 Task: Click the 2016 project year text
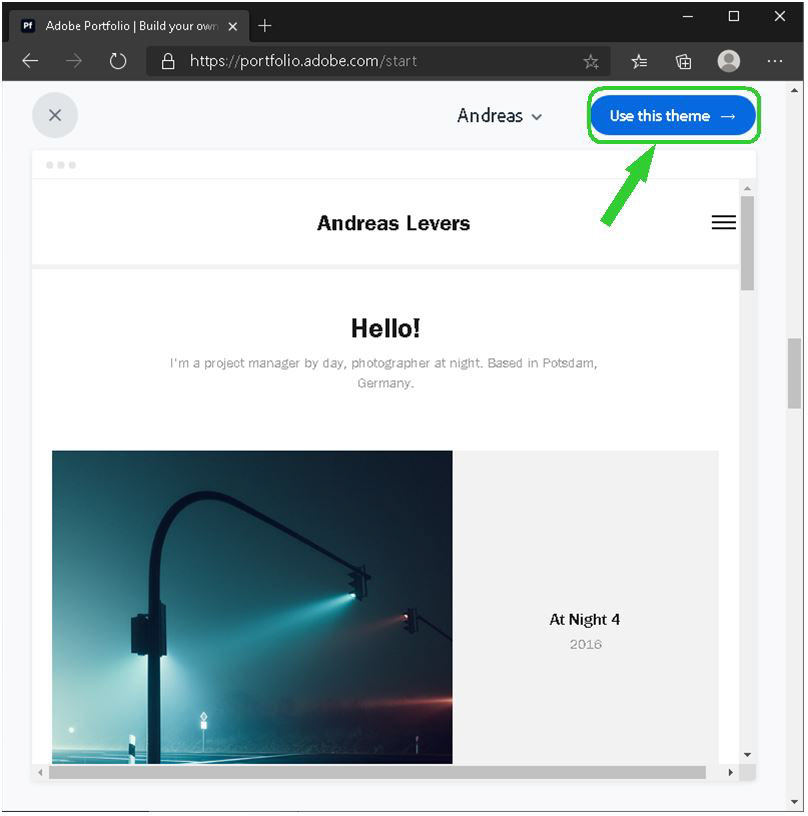(585, 644)
